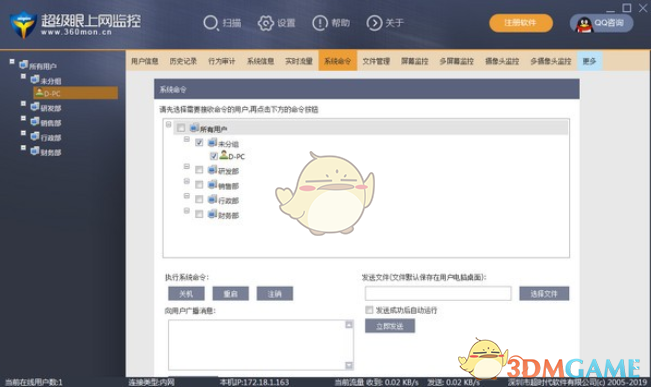The height and width of the screenshot is (387, 651).
Task: Click the 关机 shutdown button
Action: click(186, 294)
